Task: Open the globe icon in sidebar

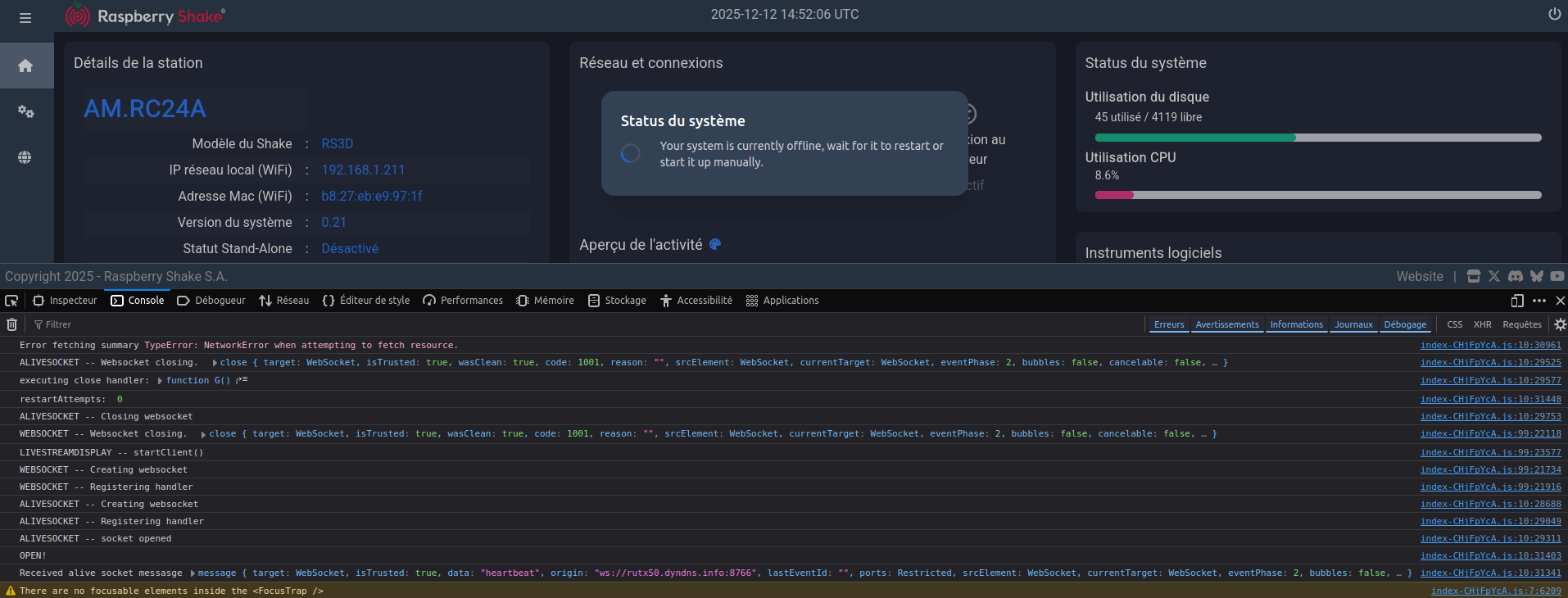Action: coord(25,157)
